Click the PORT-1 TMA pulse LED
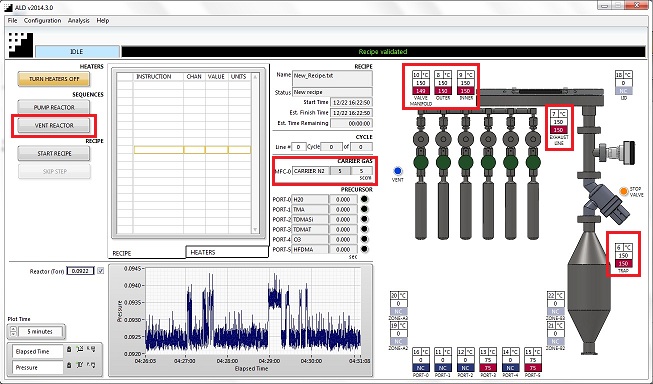Screen dimensions: 653x384 tap(364, 209)
